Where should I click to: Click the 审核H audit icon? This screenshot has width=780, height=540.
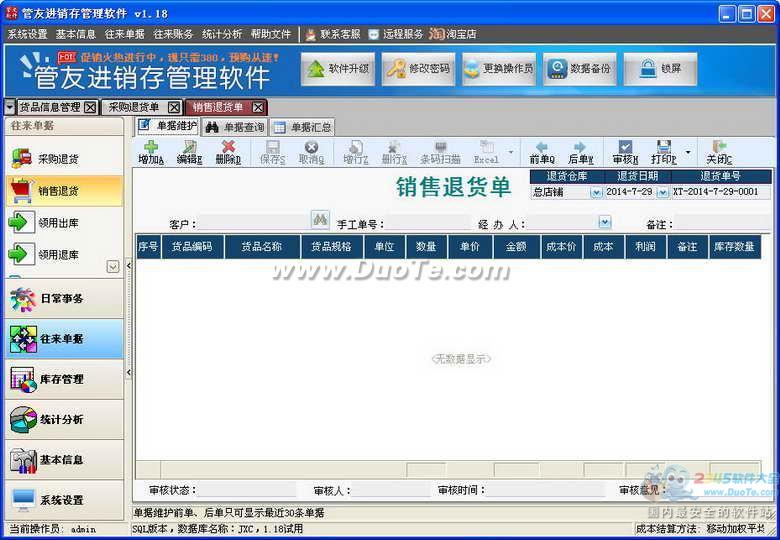tap(625, 152)
